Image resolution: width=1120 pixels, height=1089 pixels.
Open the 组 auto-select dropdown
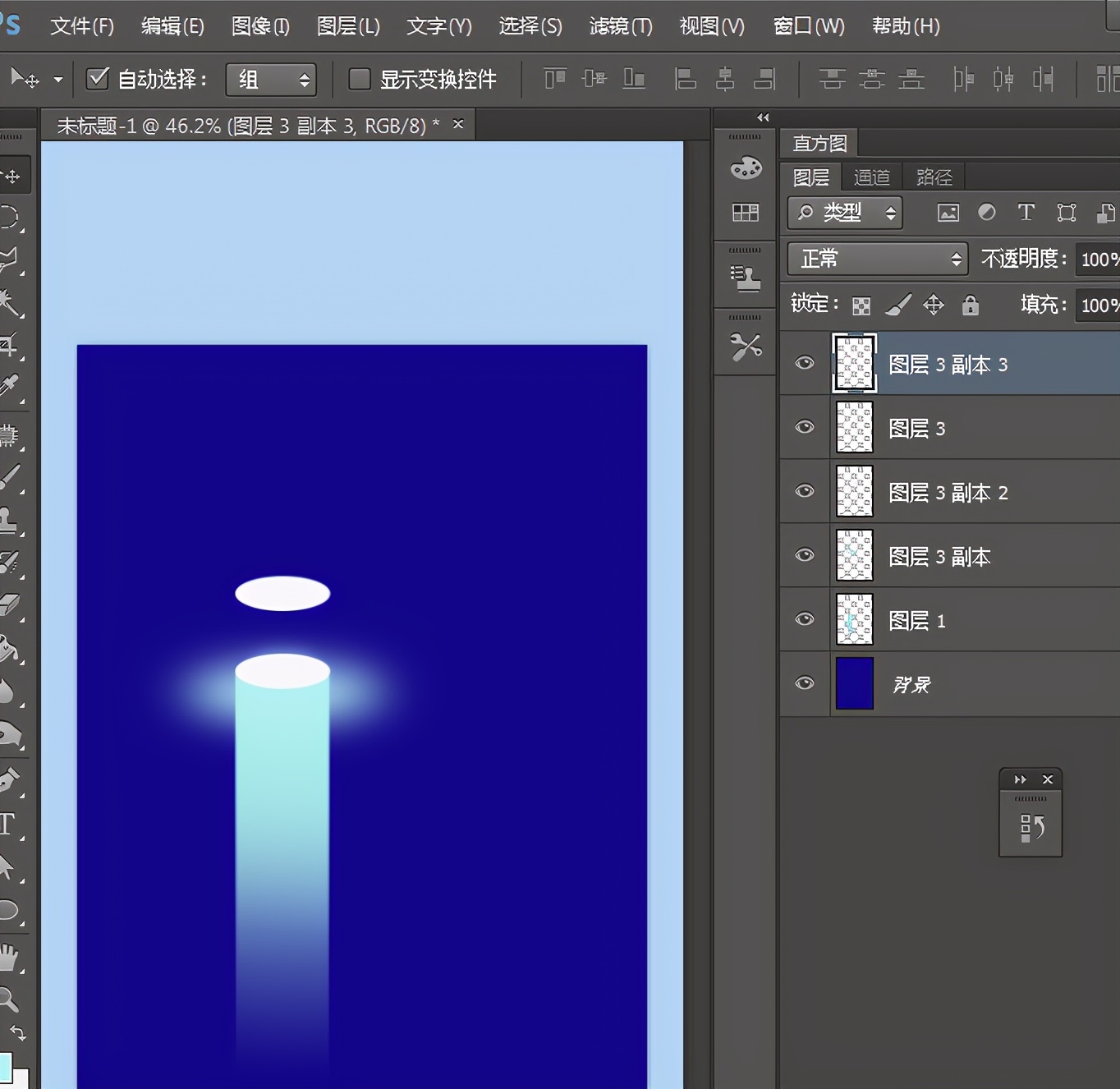pyautogui.click(x=271, y=80)
